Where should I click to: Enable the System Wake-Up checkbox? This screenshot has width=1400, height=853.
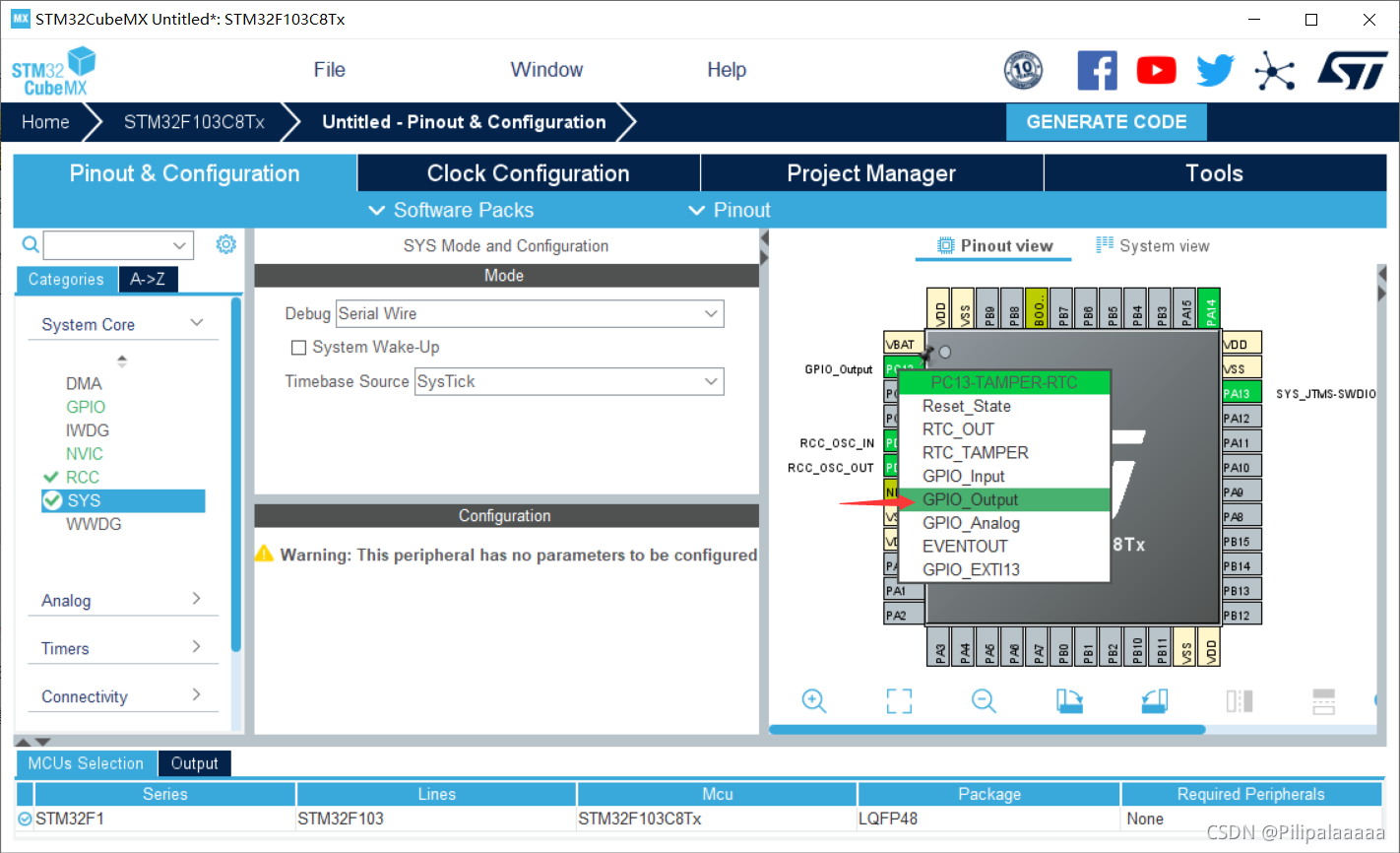(298, 348)
